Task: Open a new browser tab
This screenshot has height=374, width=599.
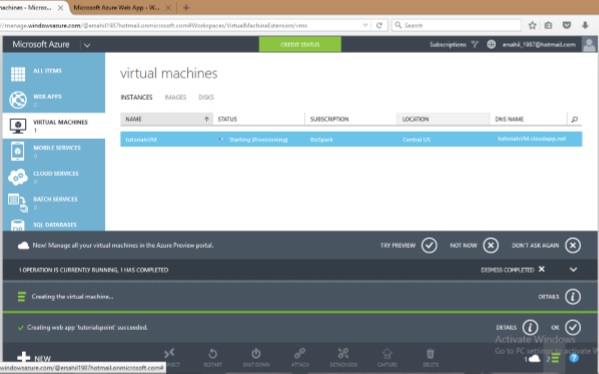Action: click(x=186, y=8)
